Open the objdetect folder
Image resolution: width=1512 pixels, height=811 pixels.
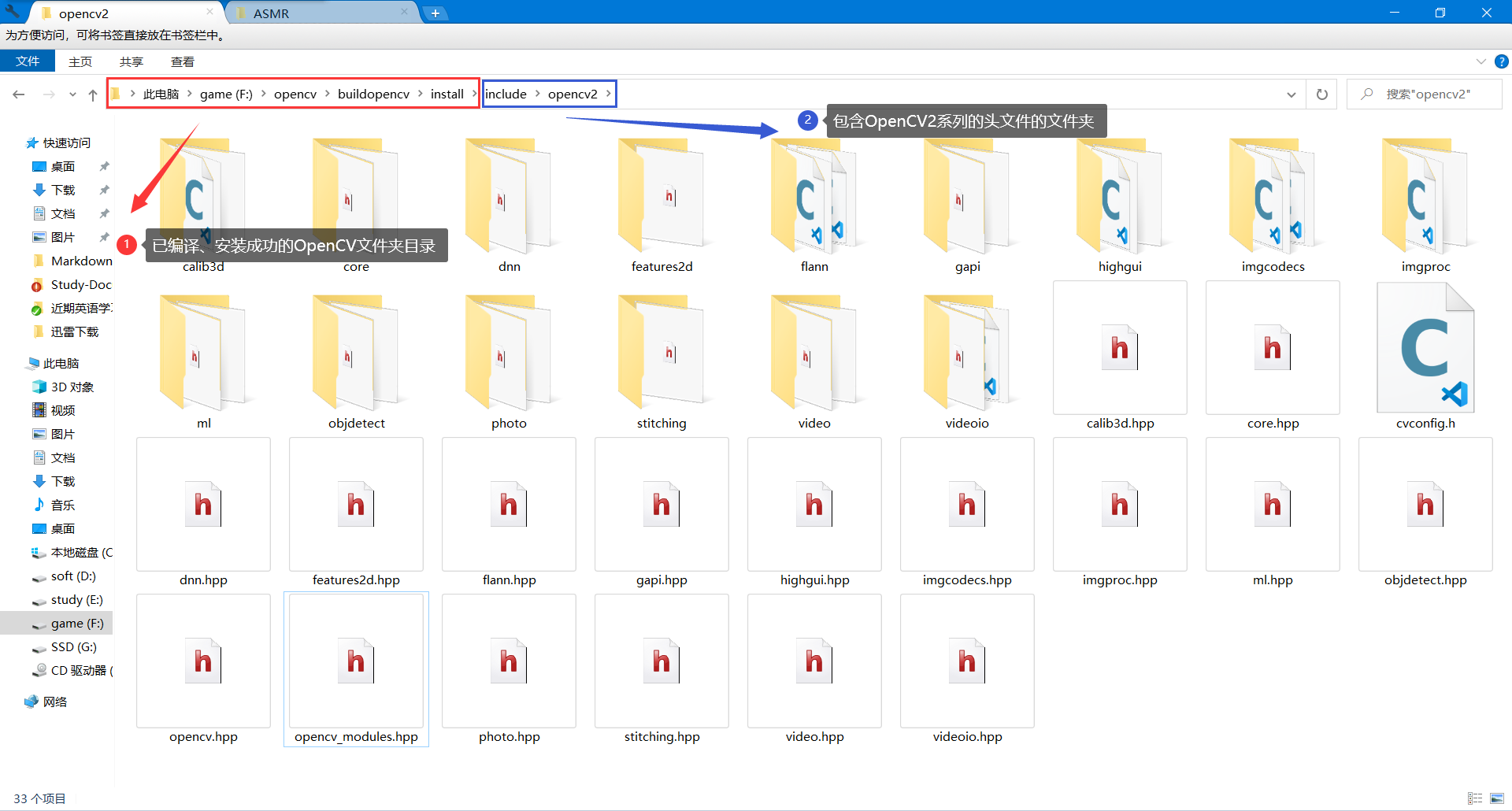pos(356,361)
